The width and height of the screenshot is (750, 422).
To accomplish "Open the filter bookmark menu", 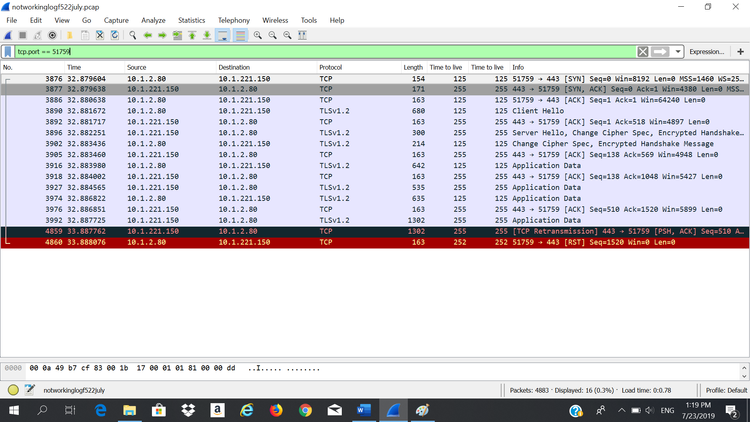I will click(8, 51).
